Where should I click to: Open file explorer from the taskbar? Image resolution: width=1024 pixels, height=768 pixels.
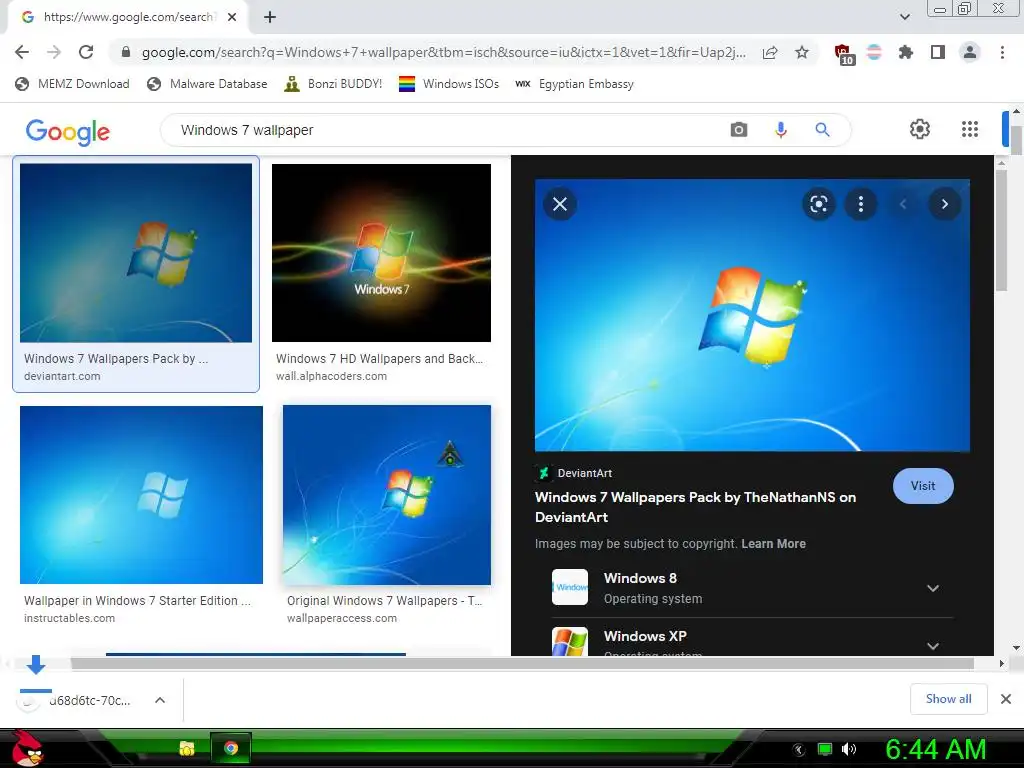[187, 748]
